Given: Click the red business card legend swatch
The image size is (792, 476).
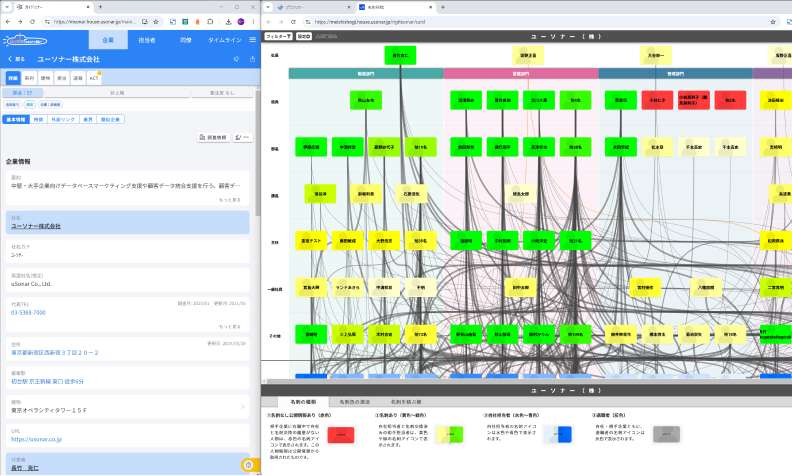Looking at the screenshot, I should pos(342,434).
